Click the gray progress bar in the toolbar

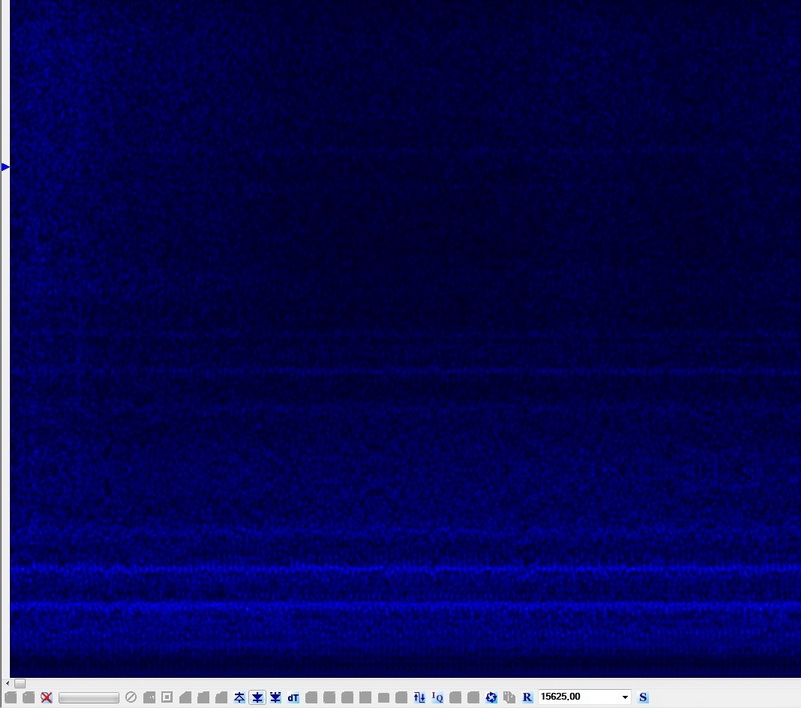point(89,698)
